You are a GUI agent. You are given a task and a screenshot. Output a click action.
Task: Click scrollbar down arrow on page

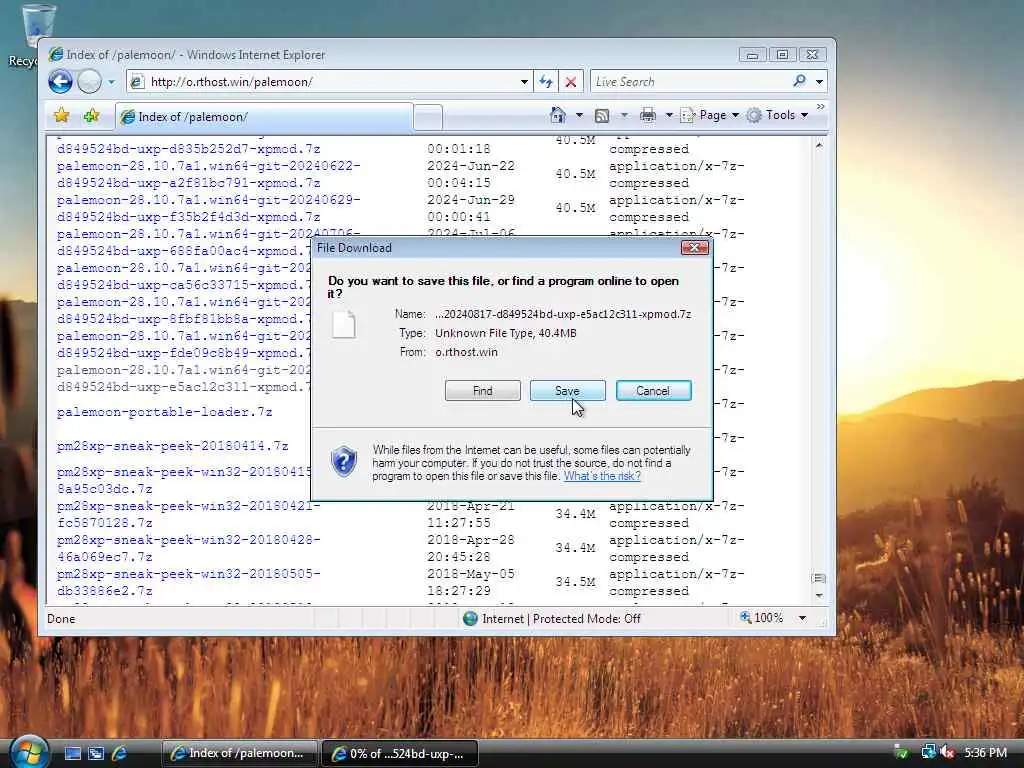(x=819, y=596)
